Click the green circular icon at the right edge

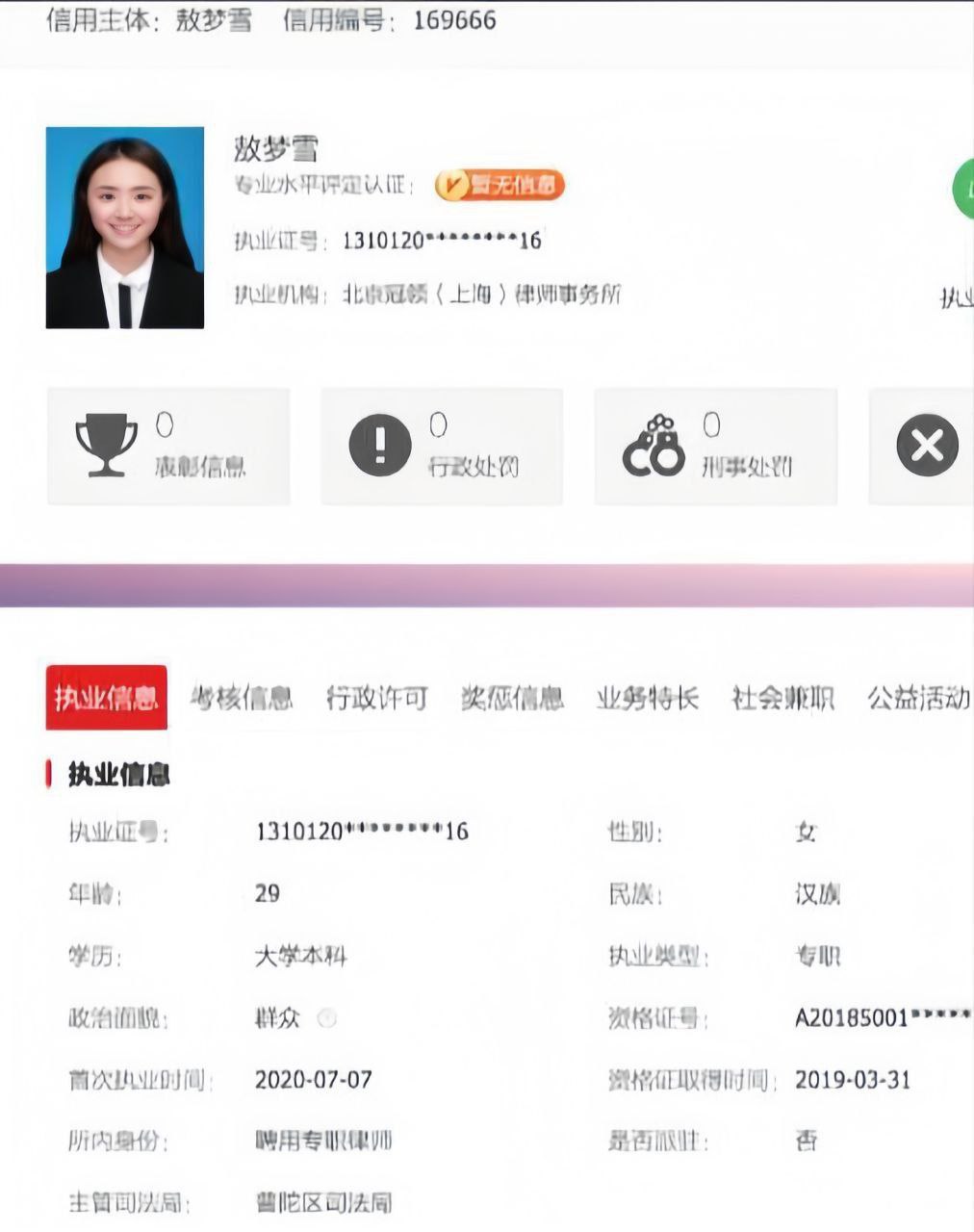pyautogui.click(x=962, y=189)
